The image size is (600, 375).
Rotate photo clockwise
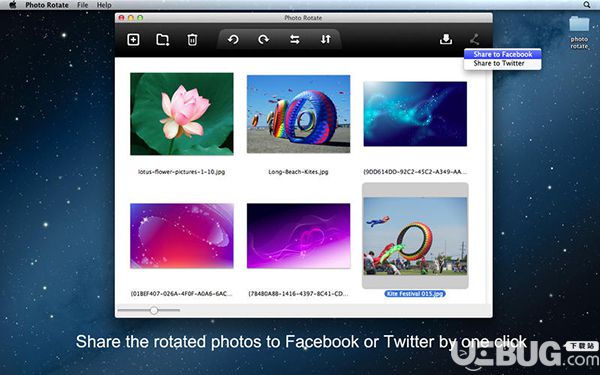point(263,39)
